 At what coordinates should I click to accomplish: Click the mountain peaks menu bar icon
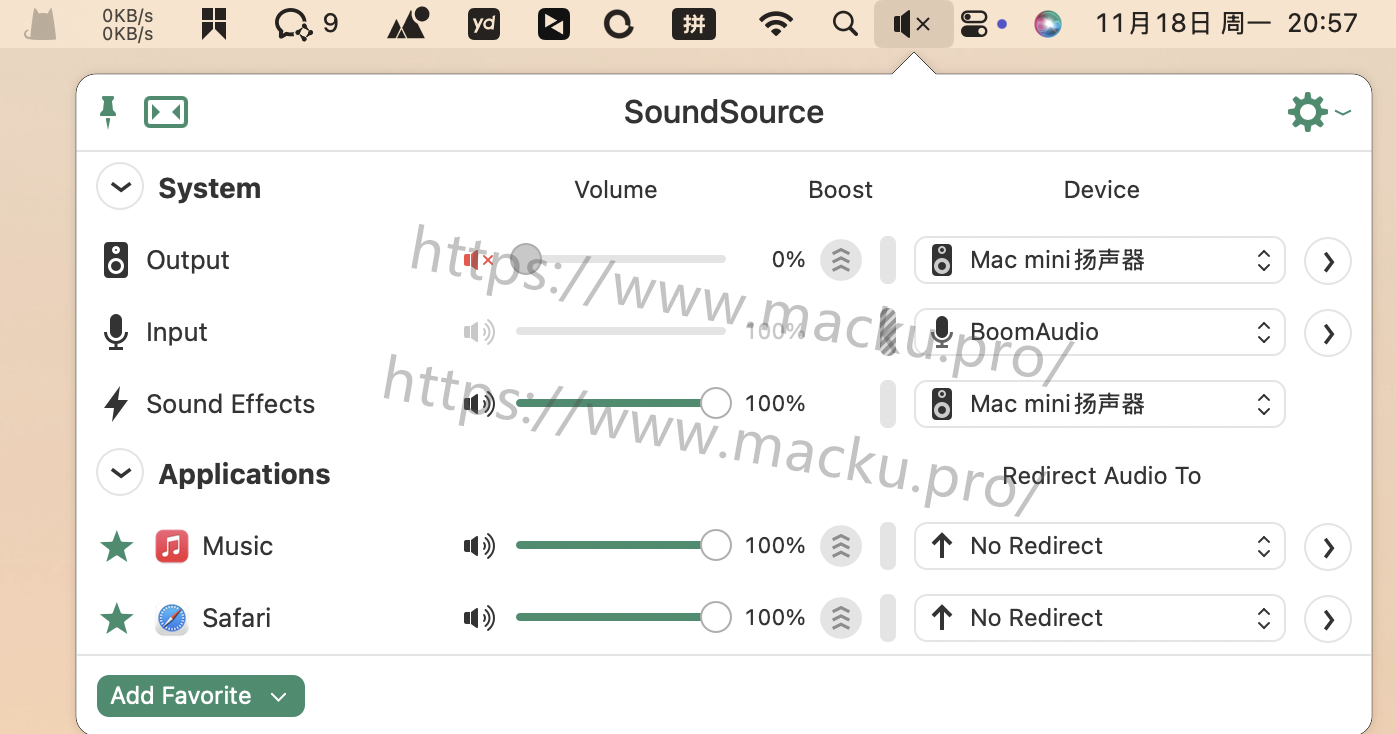[x=408, y=24]
